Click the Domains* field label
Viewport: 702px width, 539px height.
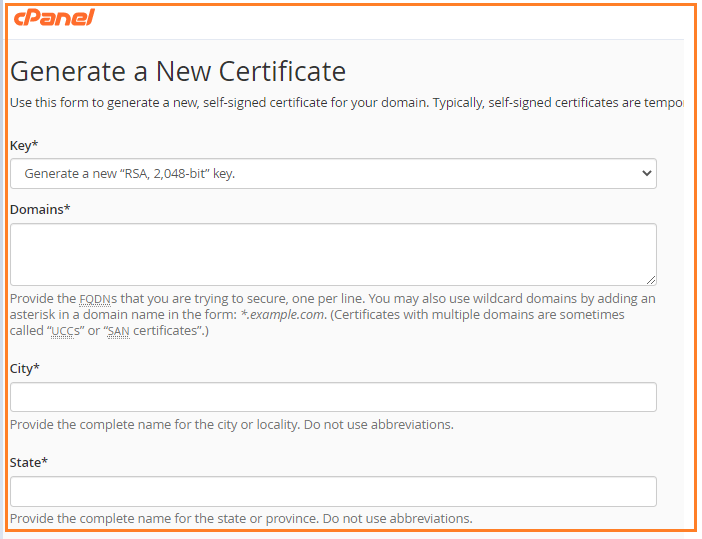coord(40,210)
